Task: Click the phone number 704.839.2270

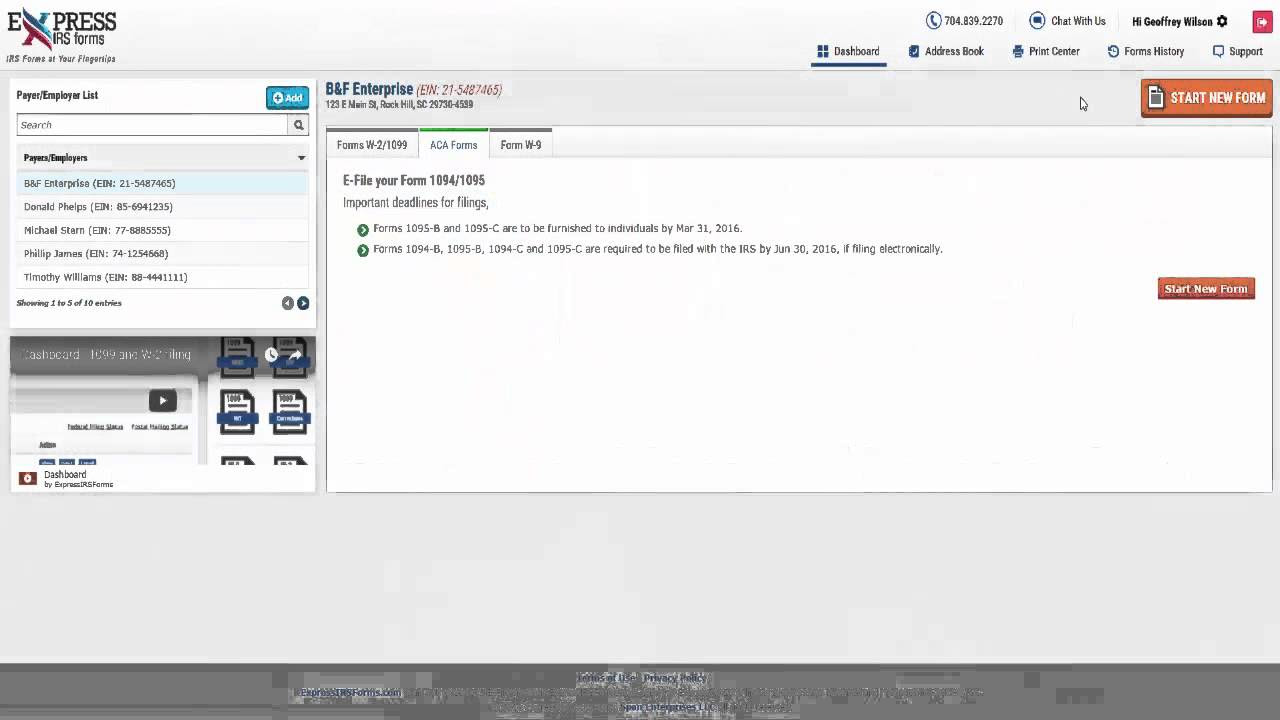Action: pos(974,21)
